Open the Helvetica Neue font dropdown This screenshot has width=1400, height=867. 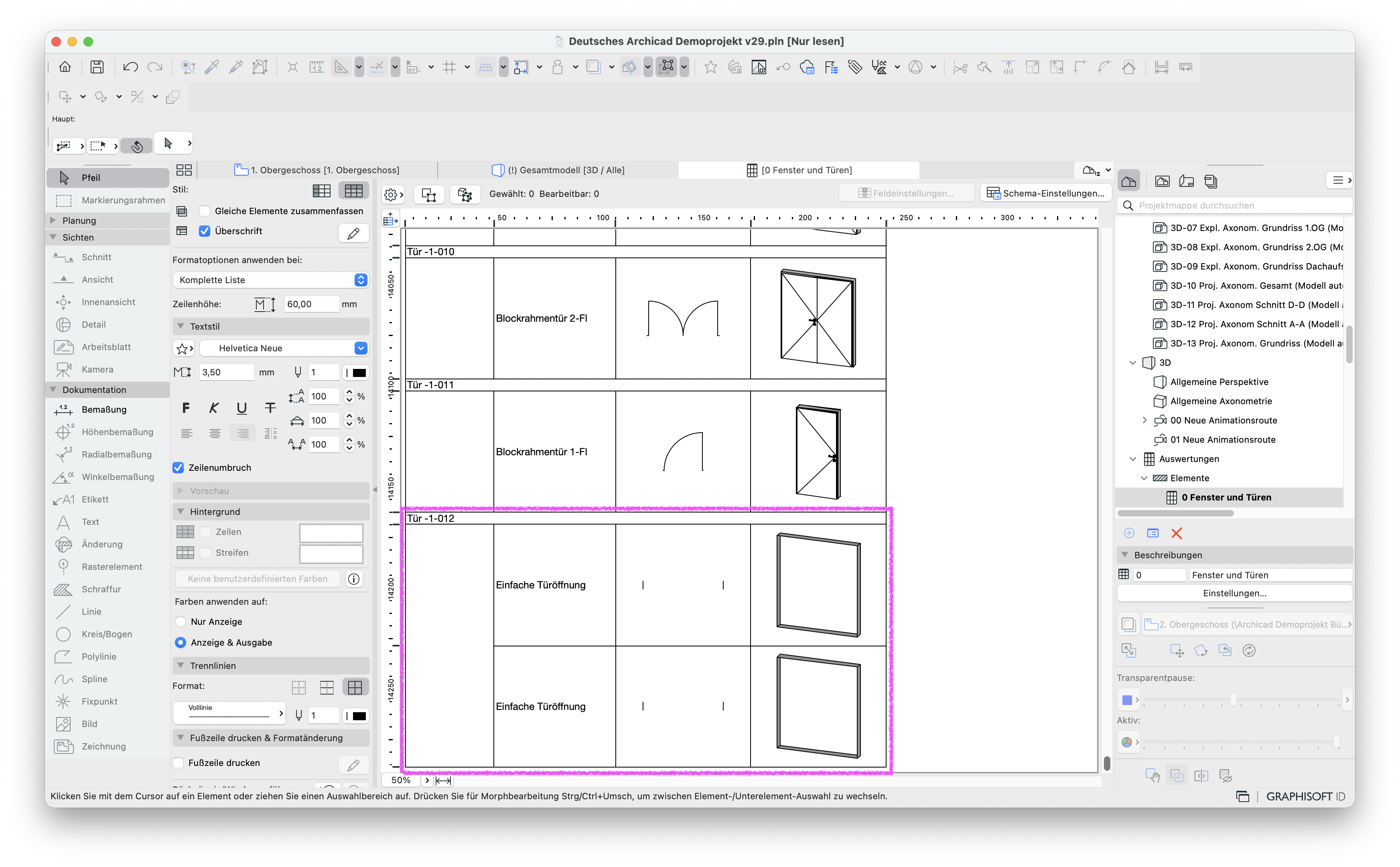coord(283,348)
